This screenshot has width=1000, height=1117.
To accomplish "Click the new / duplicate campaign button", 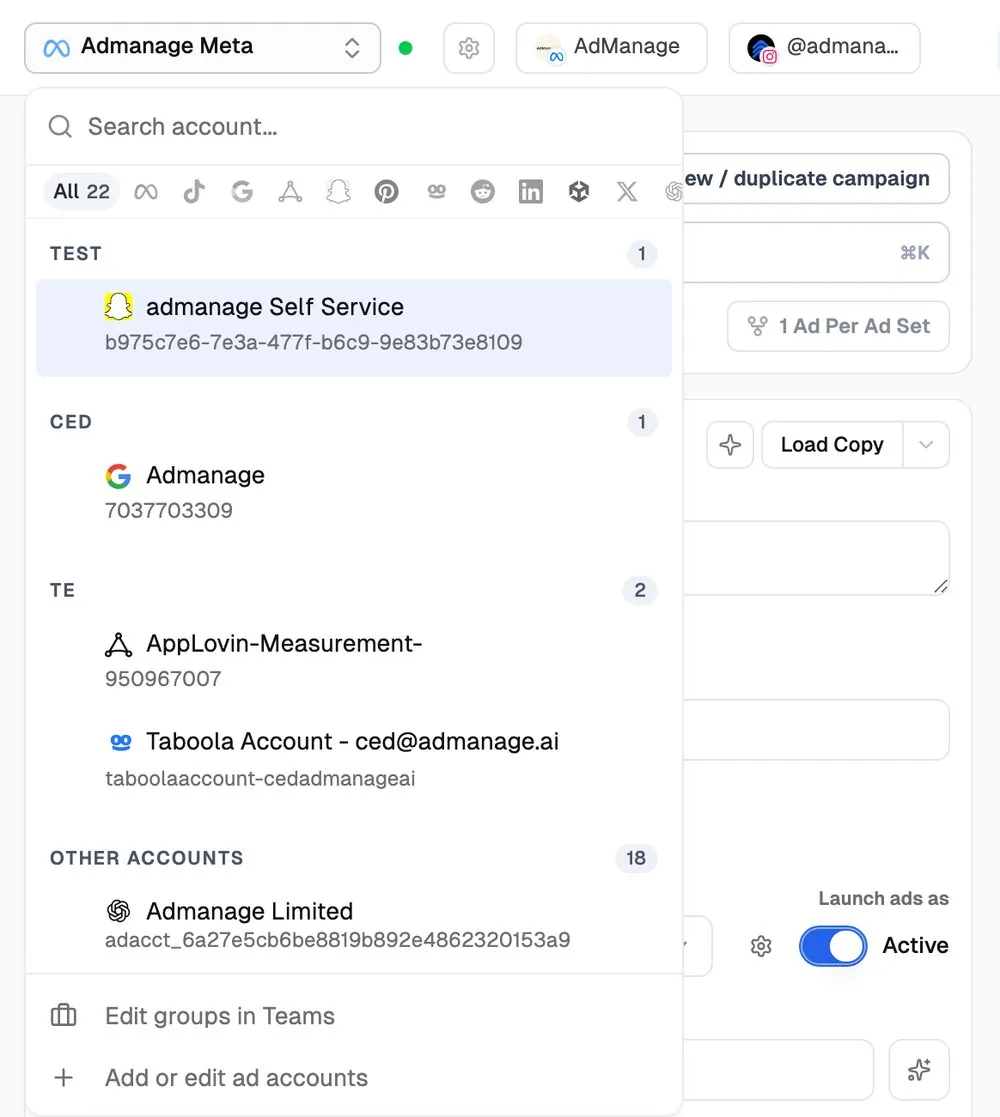I will [816, 179].
